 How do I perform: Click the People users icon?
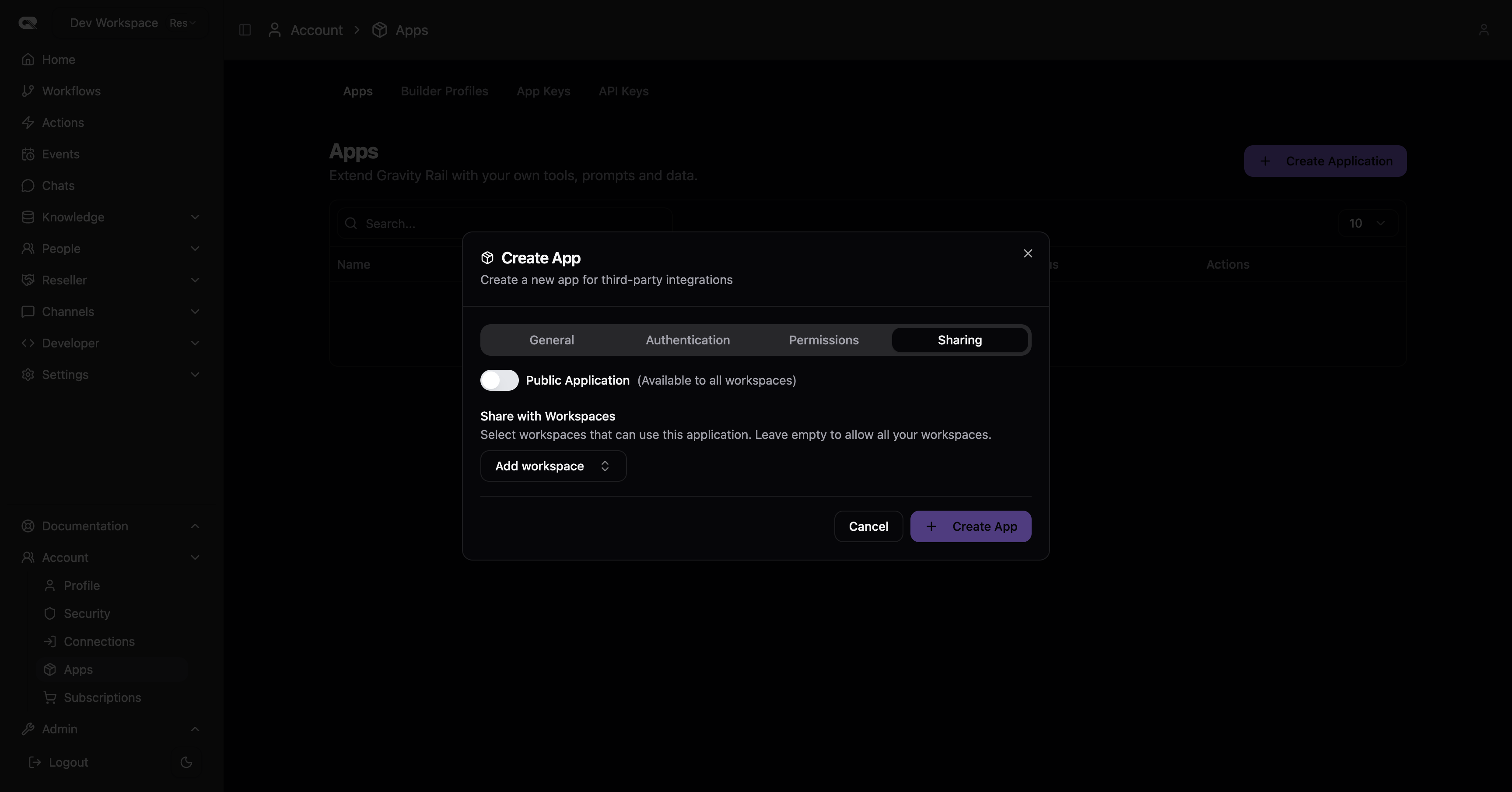pos(28,249)
